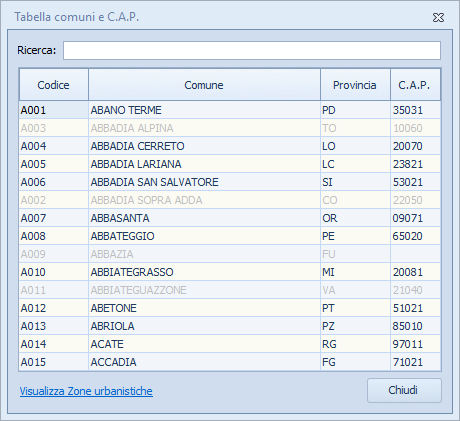The image size is (460, 421).
Task: Open Visualizza Zone urbanistiche link
Action: [86, 391]
